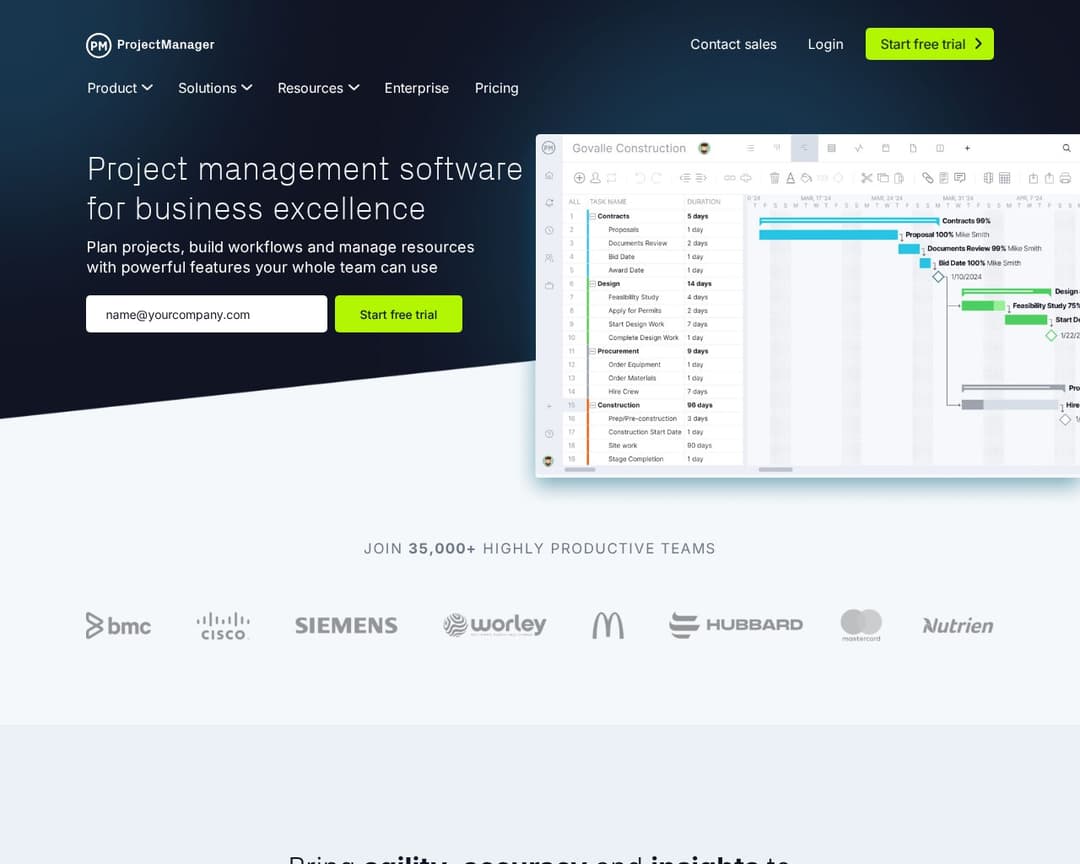
Task: Switch to the calendar view tab
Action: pos(886,148)
